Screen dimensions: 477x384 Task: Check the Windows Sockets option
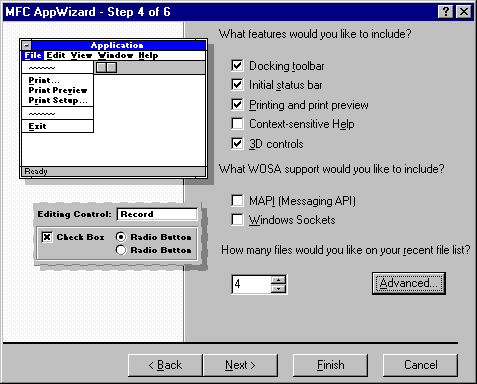(237, 220)
